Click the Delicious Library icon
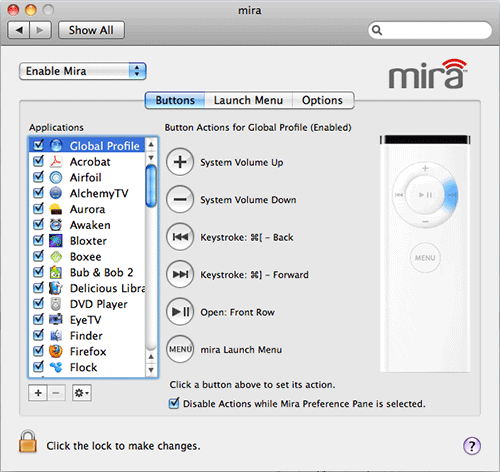The image size is (500, 472). (56, 288)
